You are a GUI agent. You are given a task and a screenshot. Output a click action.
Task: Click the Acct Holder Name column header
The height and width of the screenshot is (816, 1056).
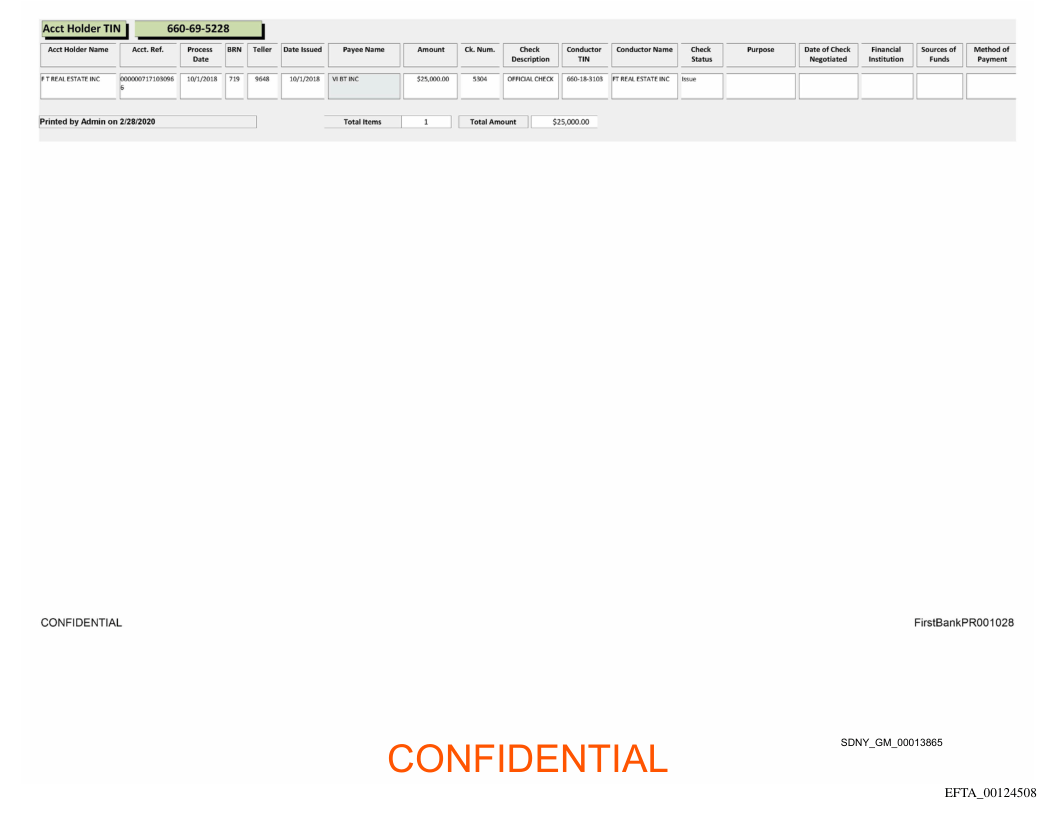[x=78, y=50]
